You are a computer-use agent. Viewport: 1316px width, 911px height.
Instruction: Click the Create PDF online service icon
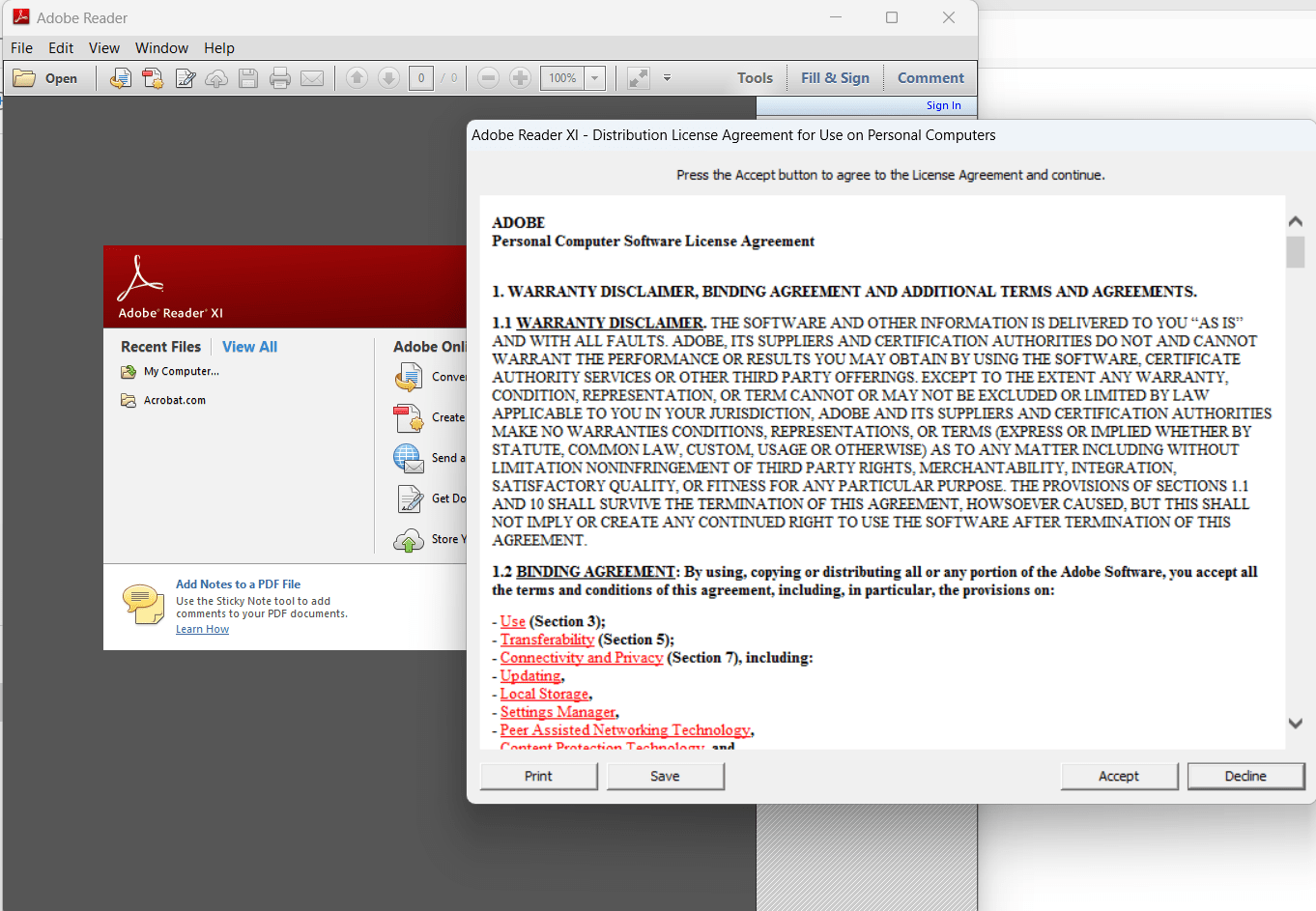coord(409,417)
